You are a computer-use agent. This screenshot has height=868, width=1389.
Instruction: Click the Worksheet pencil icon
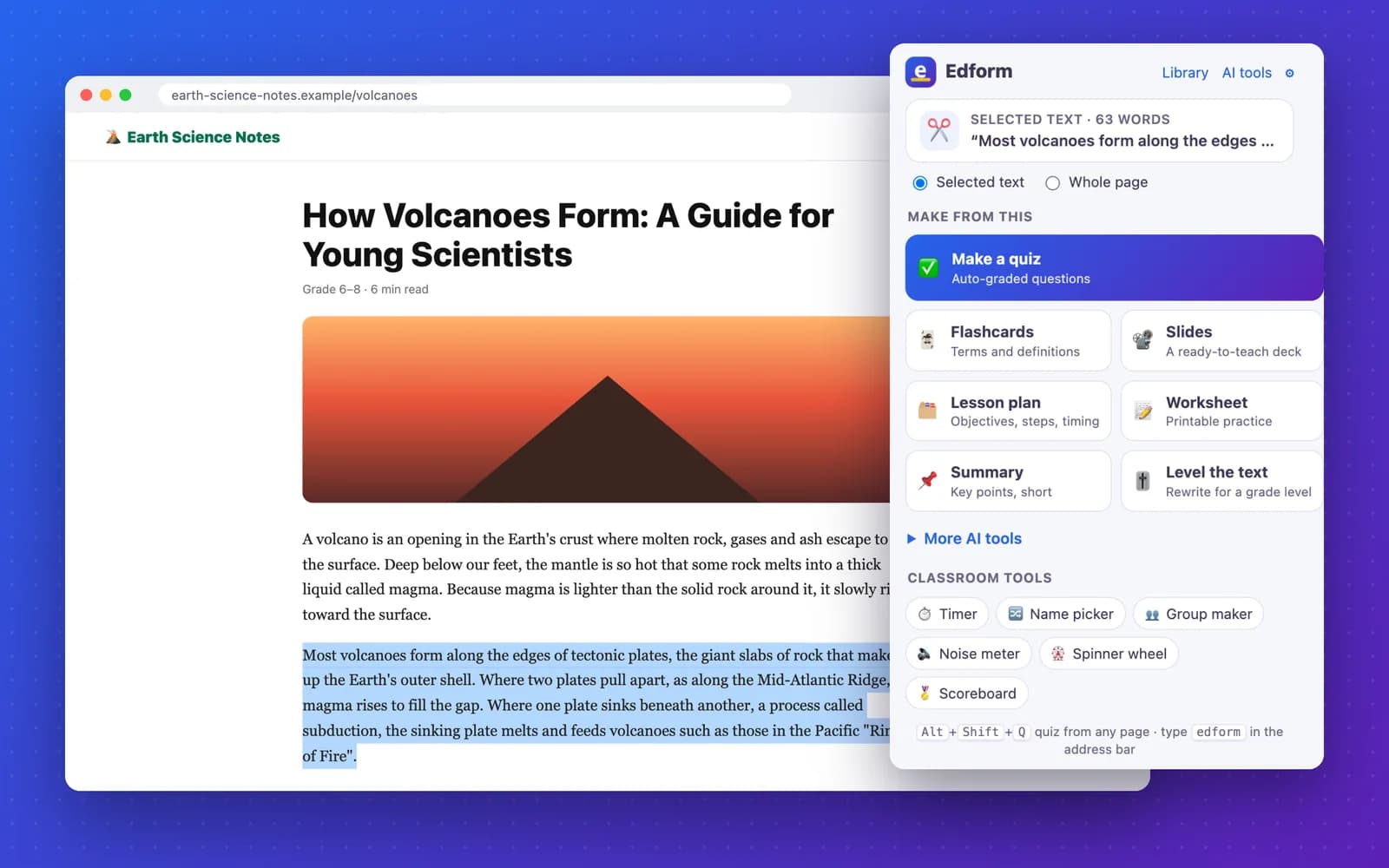(x=1143, y=411)
